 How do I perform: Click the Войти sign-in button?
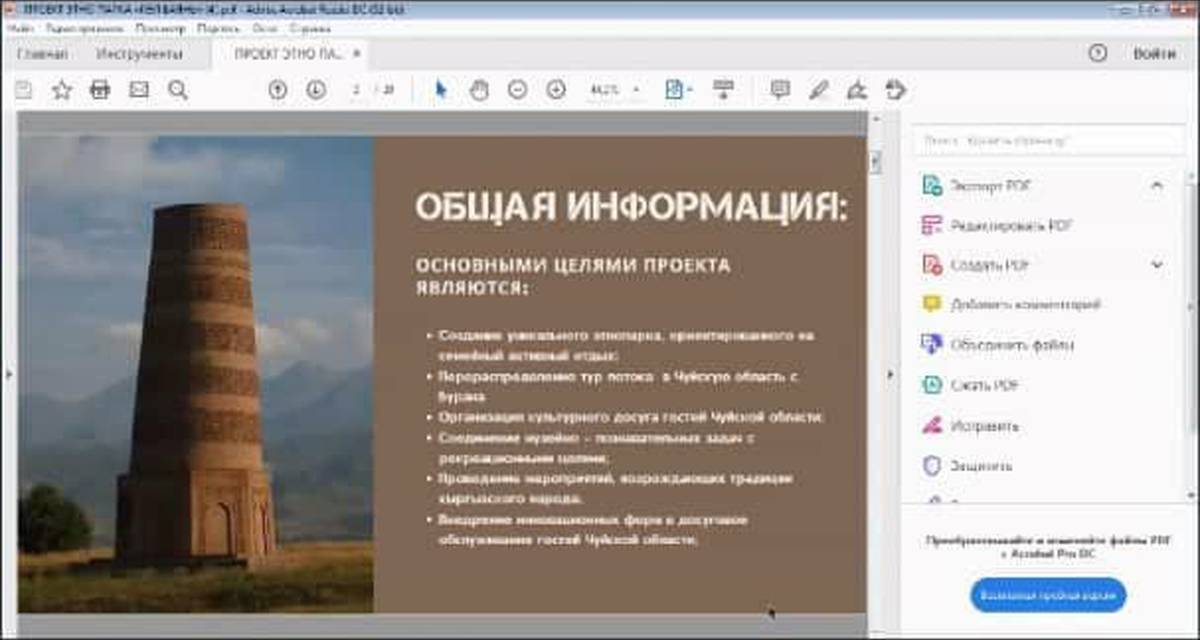point(1154,54)
